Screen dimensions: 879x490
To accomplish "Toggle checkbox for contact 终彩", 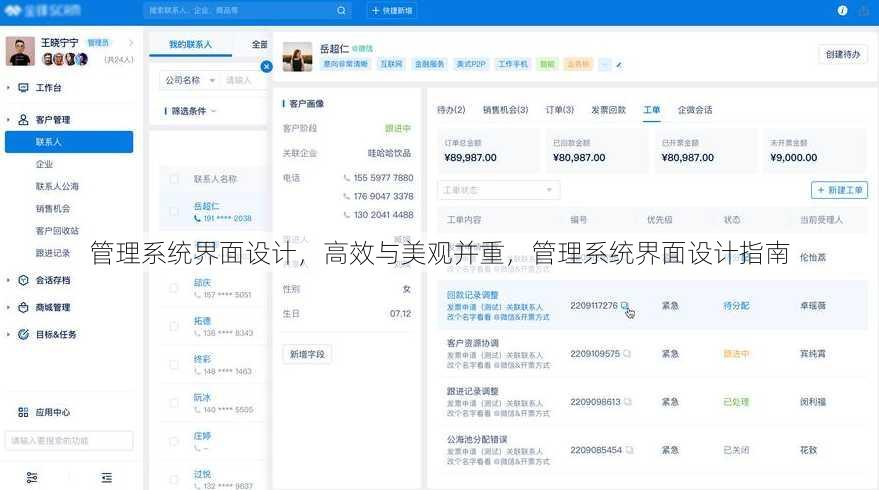I will point(174,364).
